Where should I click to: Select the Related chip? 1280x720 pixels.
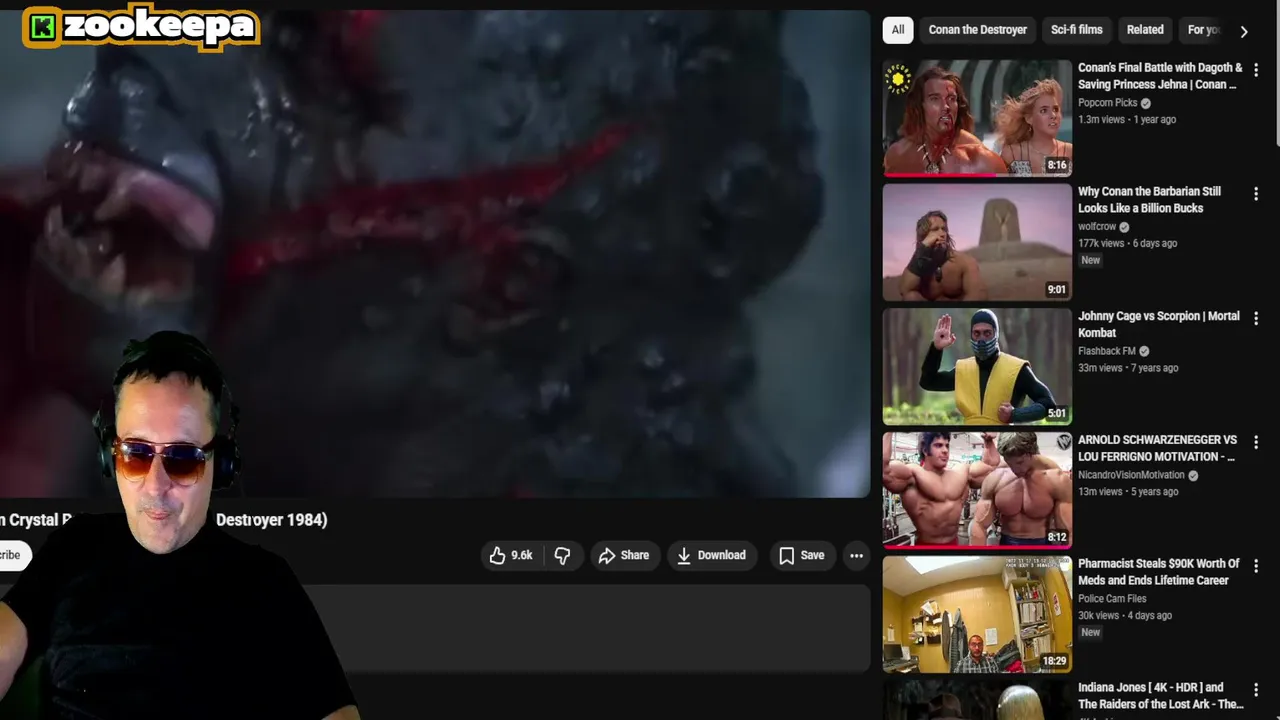[1145, 30]
